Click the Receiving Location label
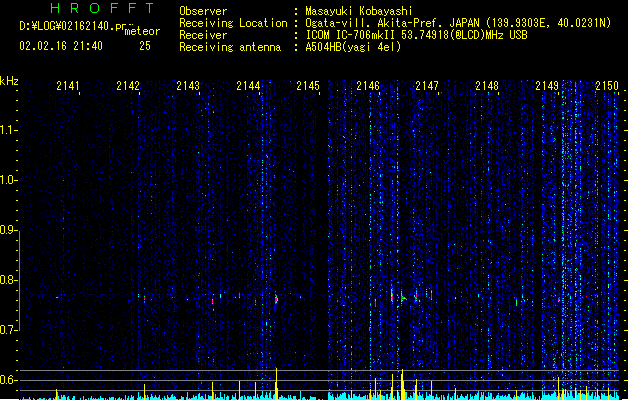This screenshot has height=400, width=629. [233, 23]
